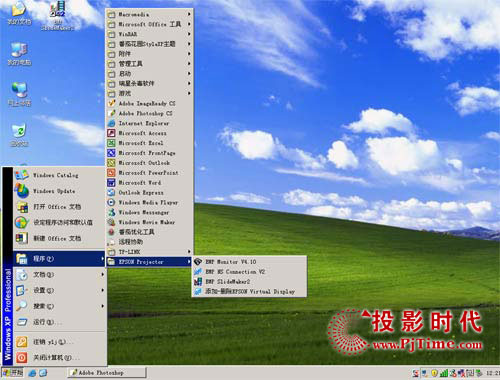
Task: Launch Microsoft Word
Action: [x=149, y=183]
